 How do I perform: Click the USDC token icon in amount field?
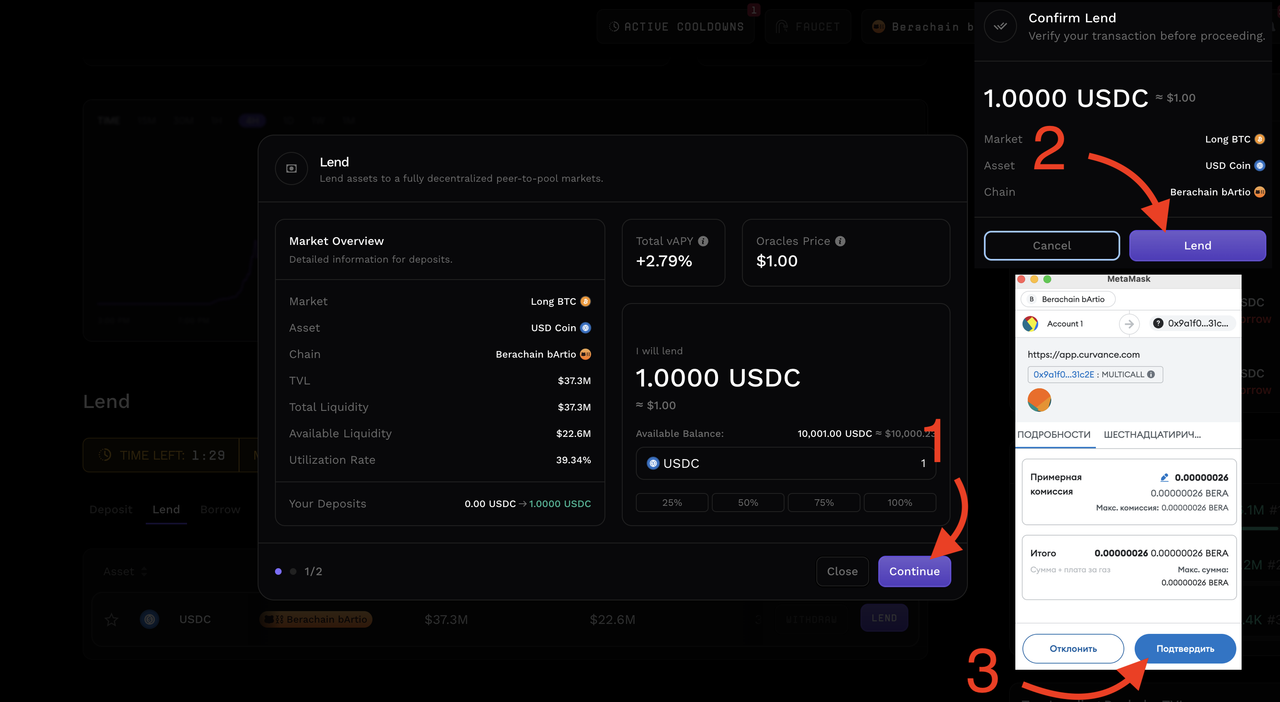tap(653, 463)
